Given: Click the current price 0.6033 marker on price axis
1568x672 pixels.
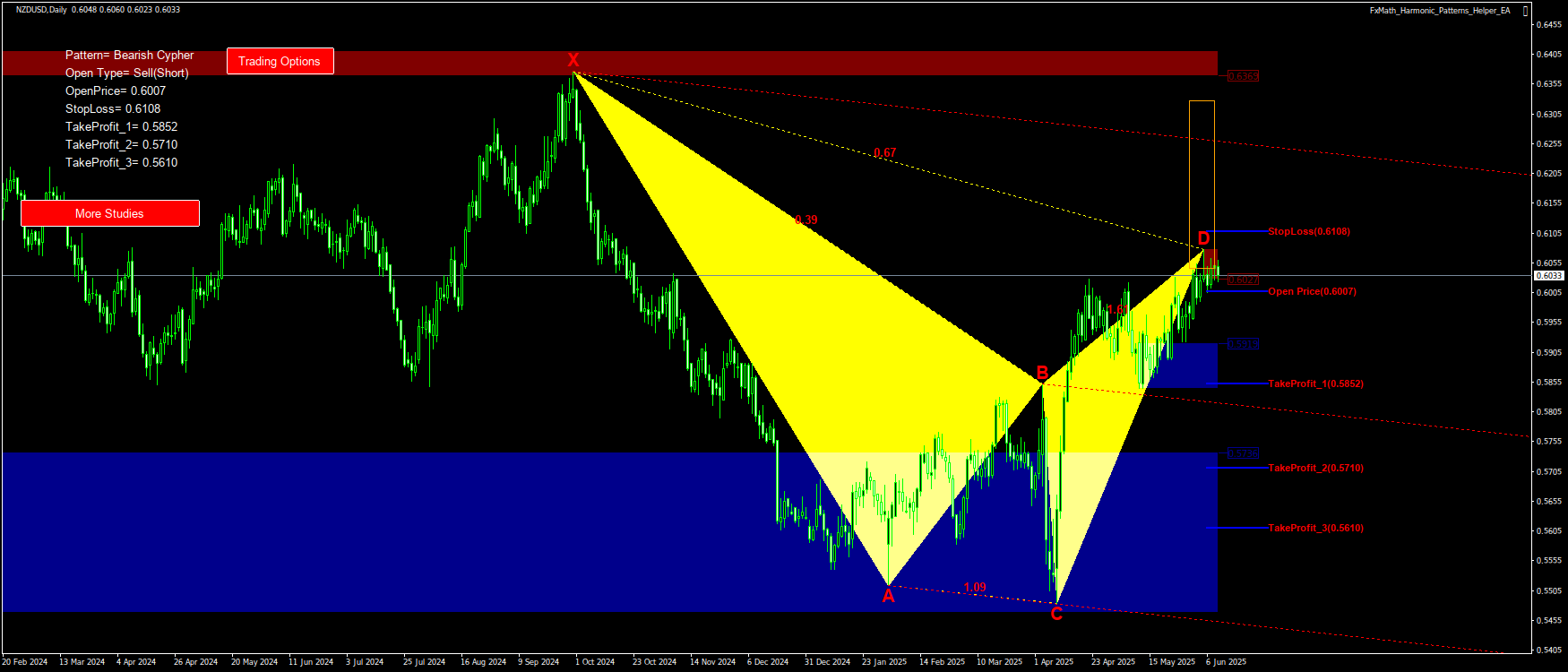Looking at the screenshot, I should (1549, 275).
